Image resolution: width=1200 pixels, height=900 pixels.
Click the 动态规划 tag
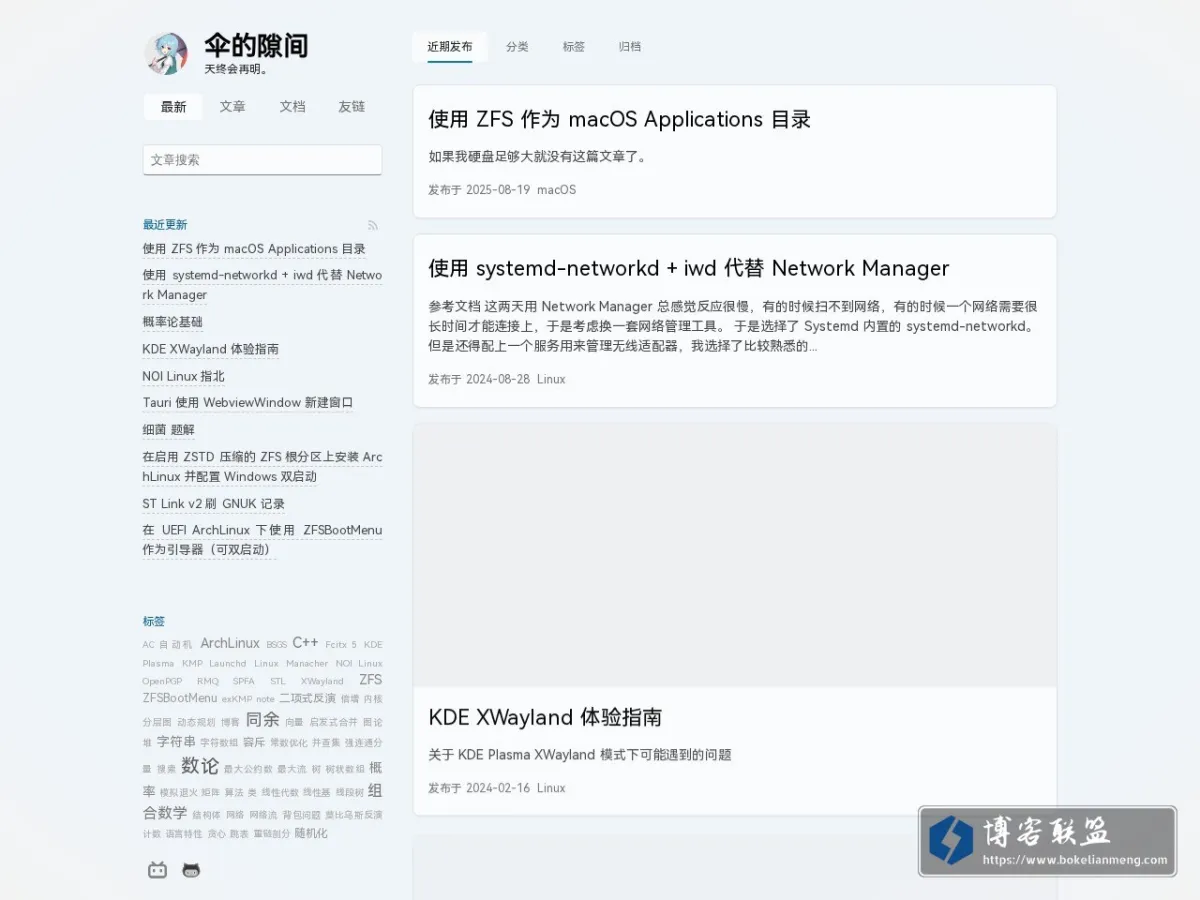click(196, 722)
